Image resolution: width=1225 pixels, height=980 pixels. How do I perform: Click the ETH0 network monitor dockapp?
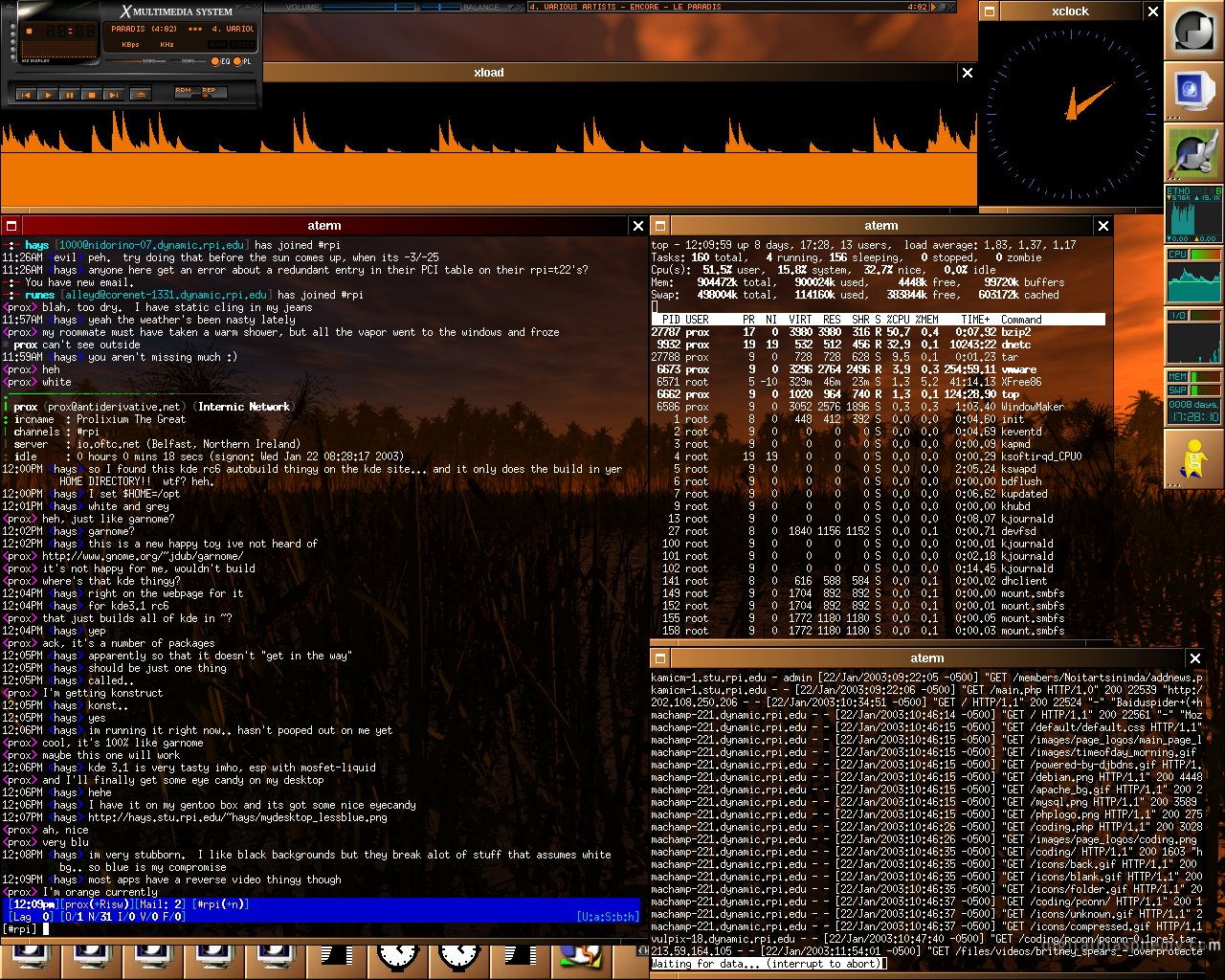point(1193,214)
